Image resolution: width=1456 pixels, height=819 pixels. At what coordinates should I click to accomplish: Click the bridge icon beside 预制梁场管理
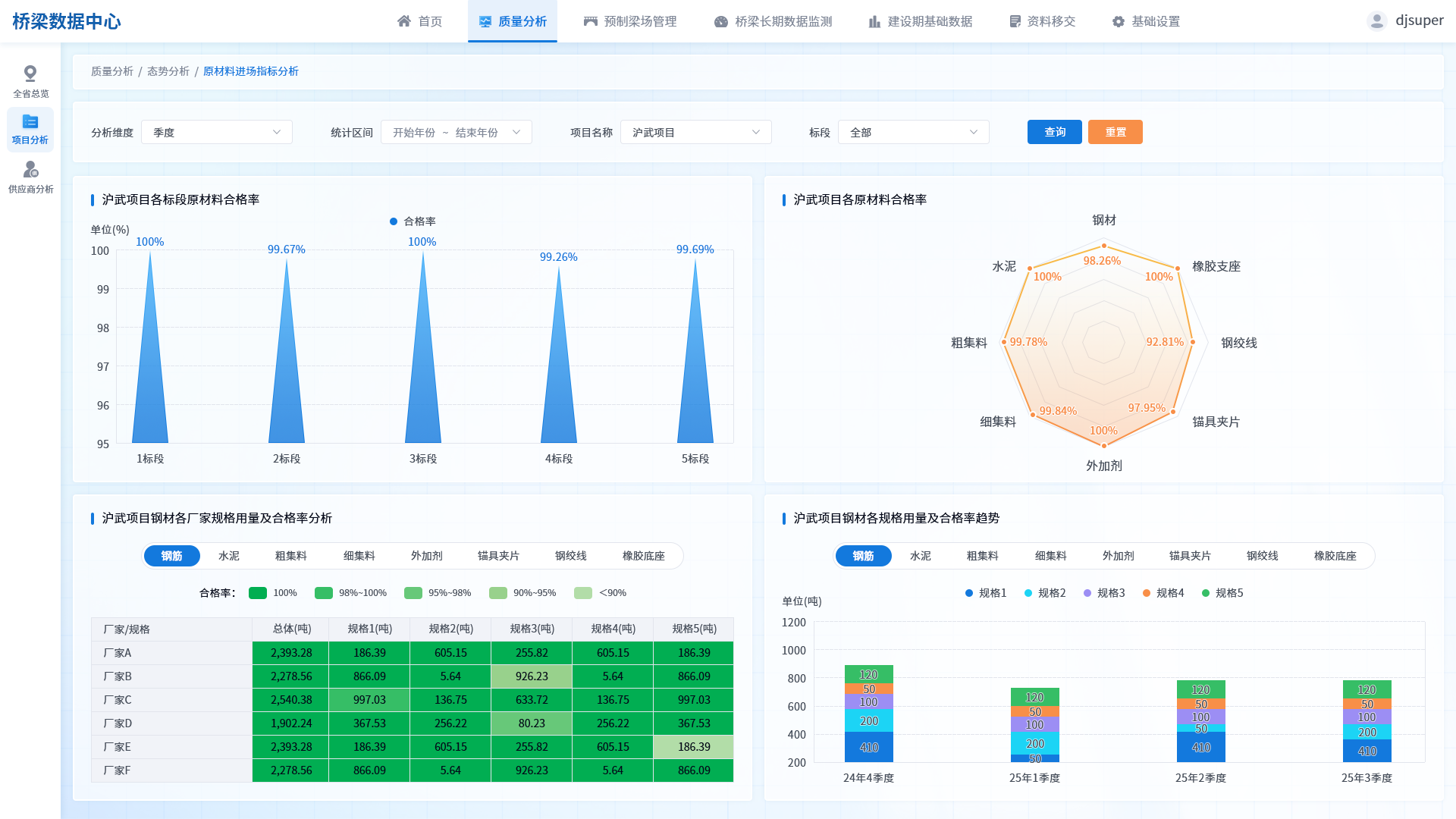coord(591,21)
